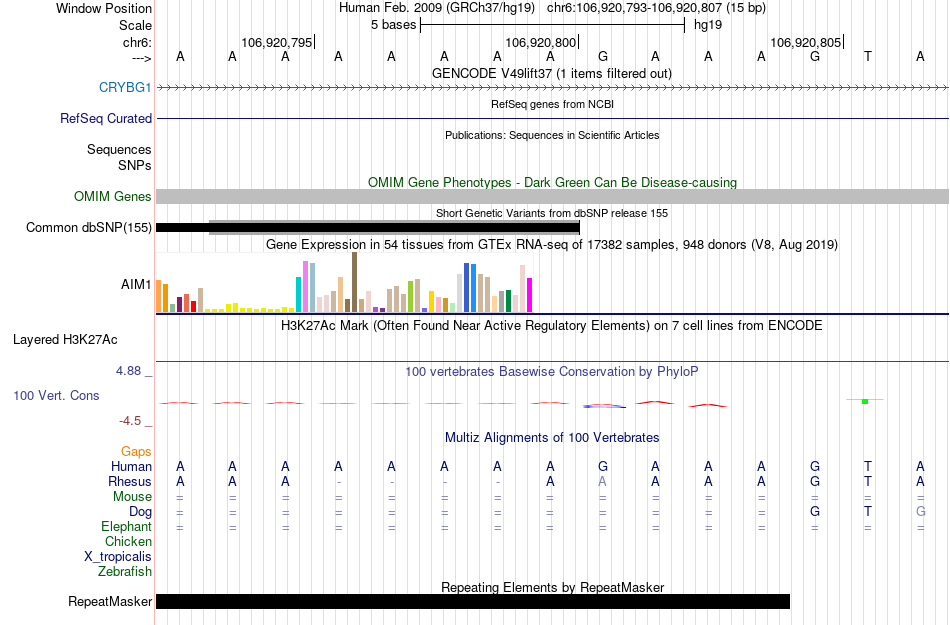Click the tall dark brown GTEx expression bar
This screenshot has height=625, width=950.
tap(354, 282)
